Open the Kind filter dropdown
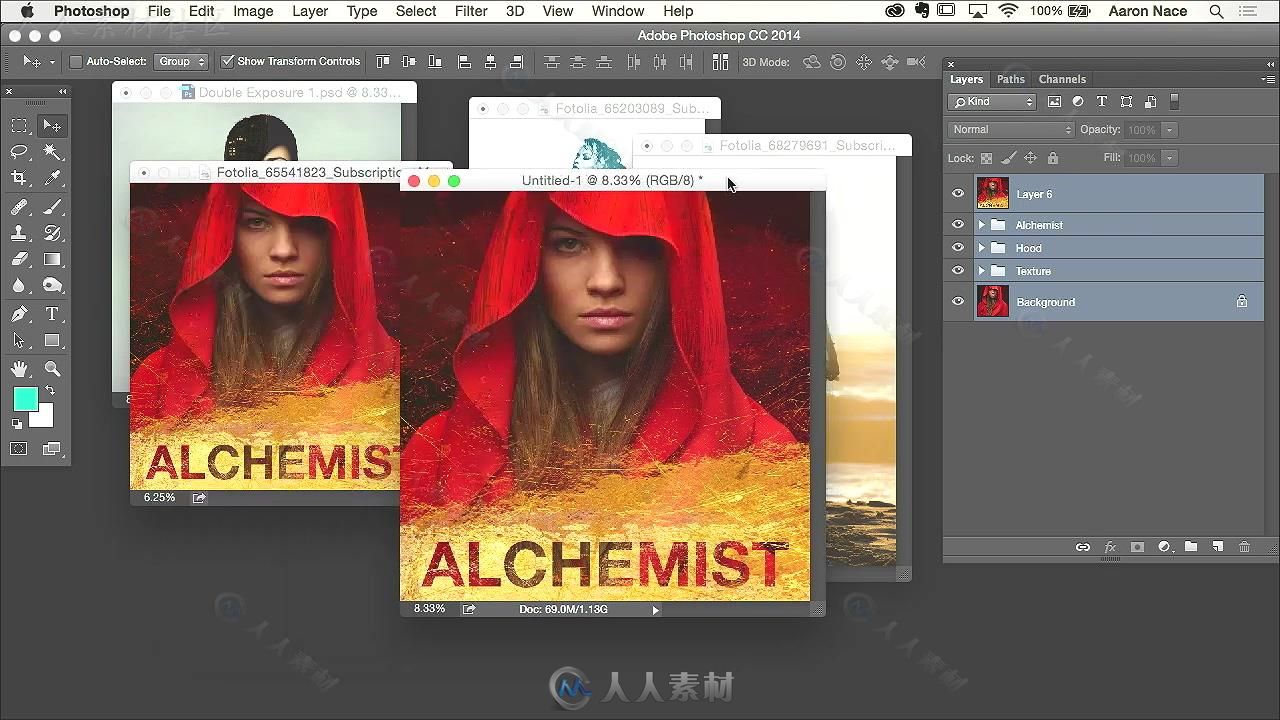 993,101
